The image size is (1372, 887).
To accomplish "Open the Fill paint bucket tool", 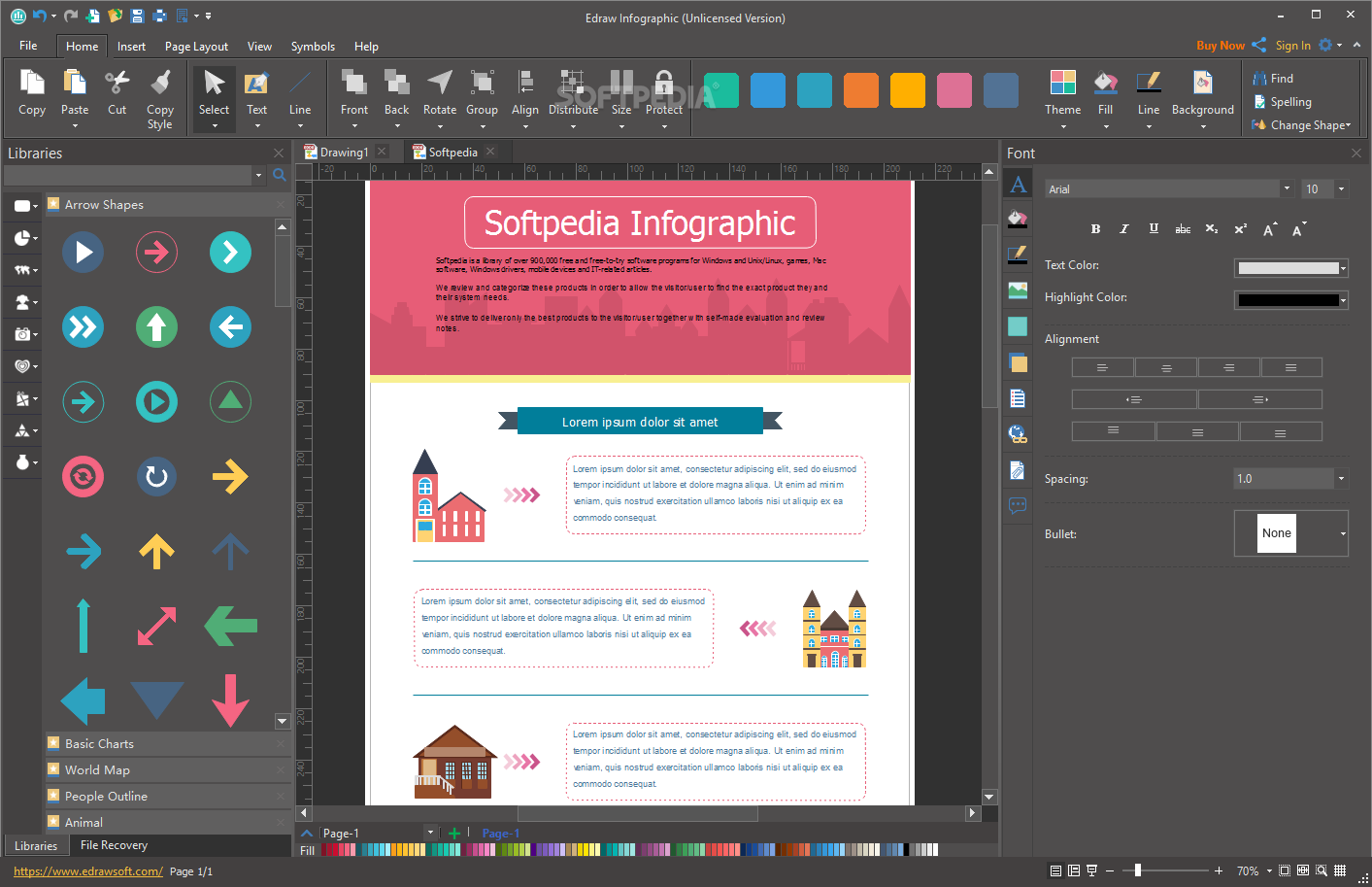I will (1105, 99).
